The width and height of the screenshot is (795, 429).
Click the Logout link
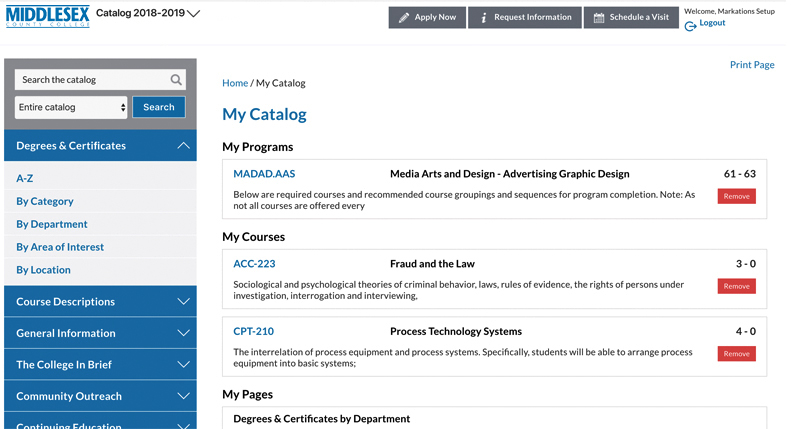712,23
